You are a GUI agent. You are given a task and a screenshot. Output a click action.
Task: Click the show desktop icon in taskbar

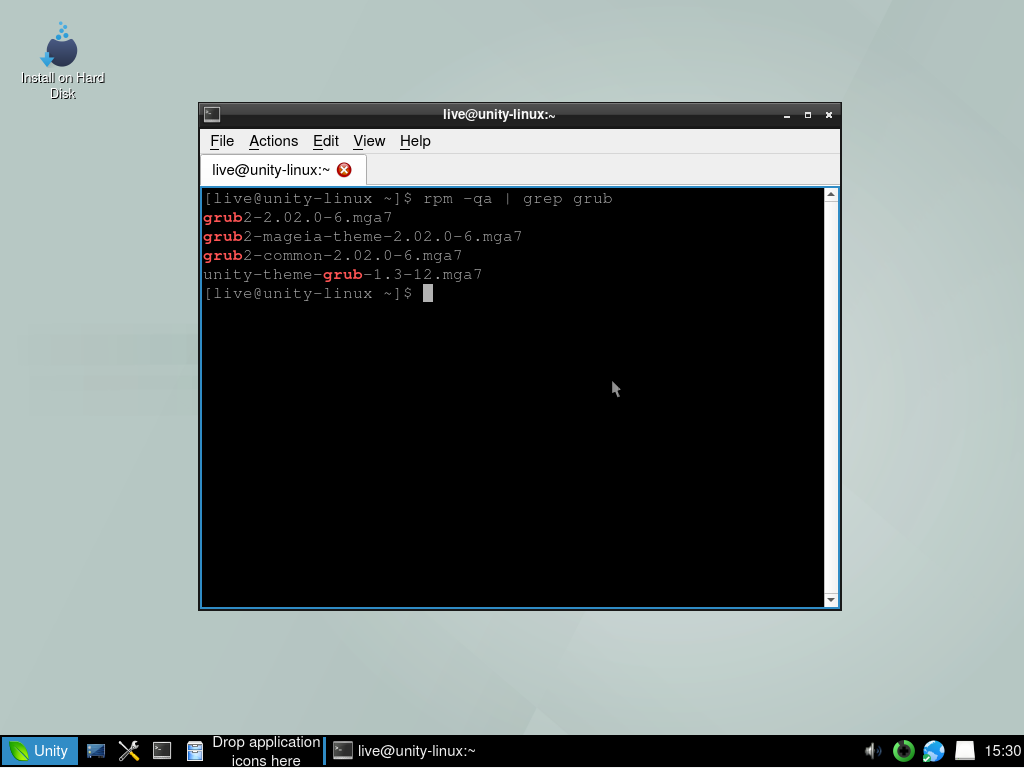96,751
